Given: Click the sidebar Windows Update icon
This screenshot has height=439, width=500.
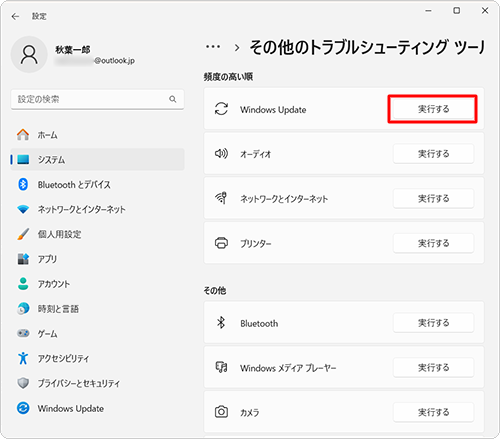Looking at the screenshot, I should pyautogui.click(x=23, y=408).
